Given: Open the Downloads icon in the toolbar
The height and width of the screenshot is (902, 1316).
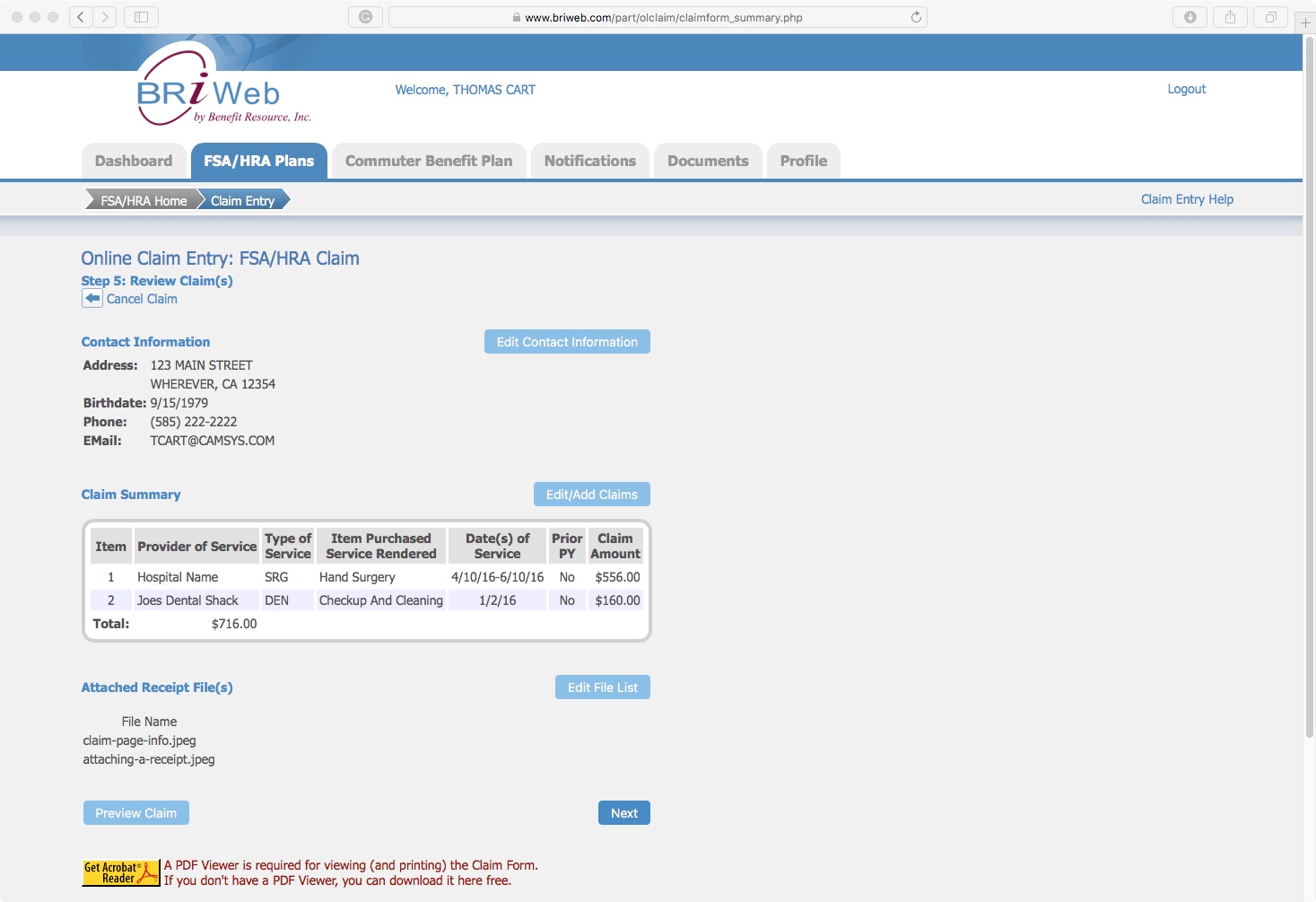Looking at the screenshot, I should tap(1190, 16).
